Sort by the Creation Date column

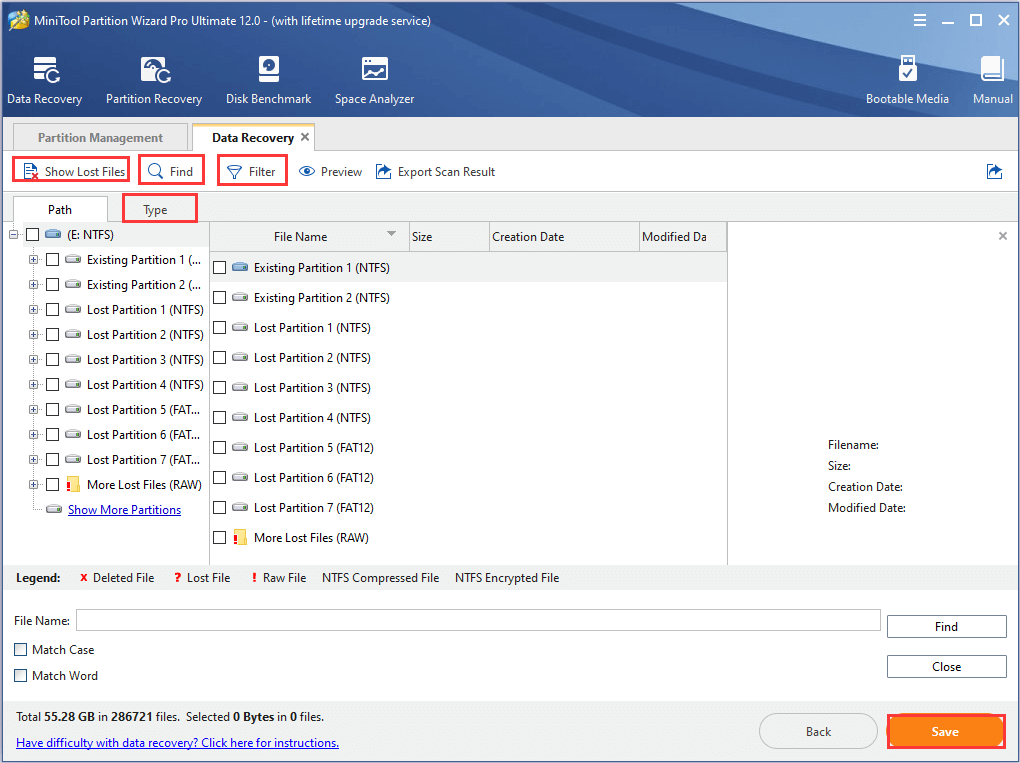pyautogui.click(x=564, y=237)
